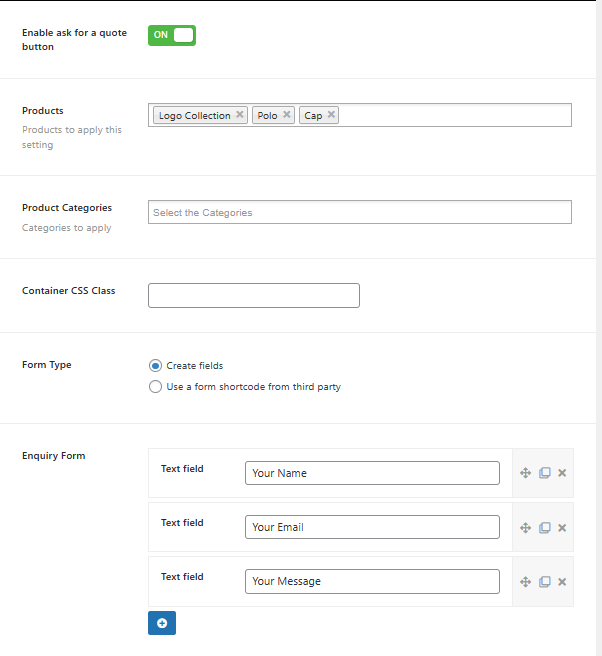602x656 pixels.
Task: Delete the Your Email text field
Action: point(562,528)
